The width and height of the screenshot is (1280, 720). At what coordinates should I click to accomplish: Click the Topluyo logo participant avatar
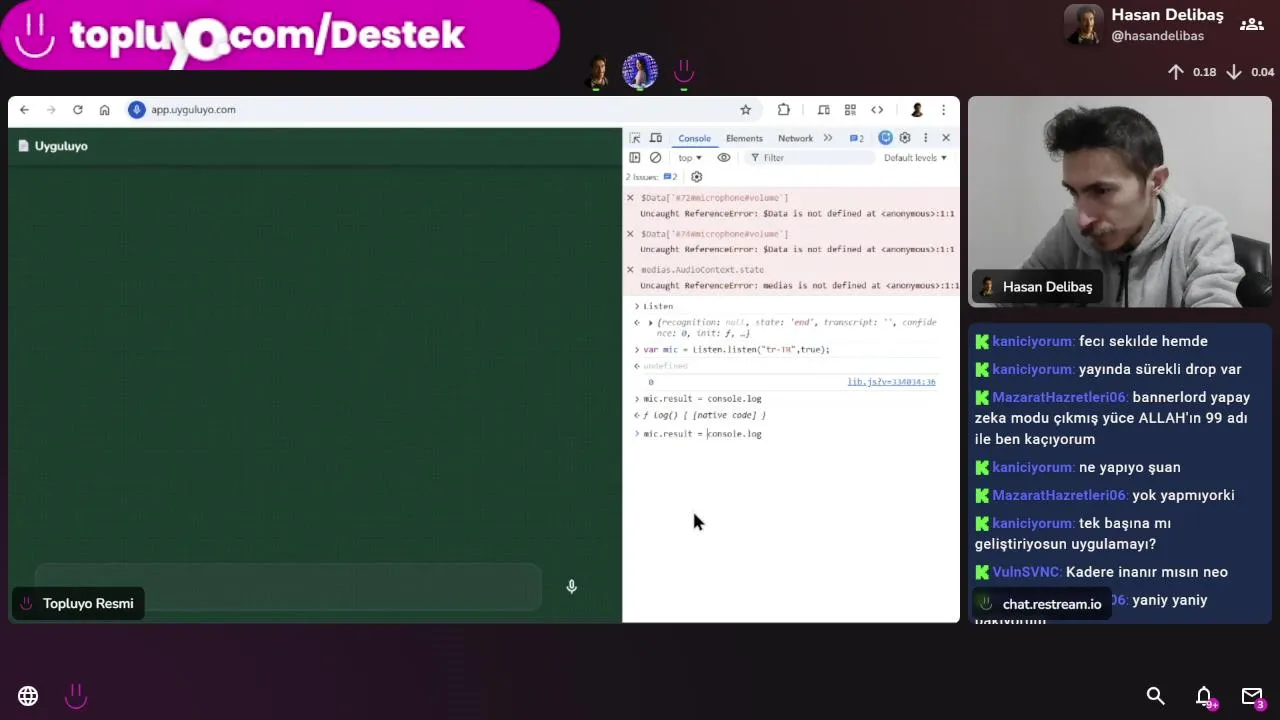pyautogui.click(x=684, y=72)
